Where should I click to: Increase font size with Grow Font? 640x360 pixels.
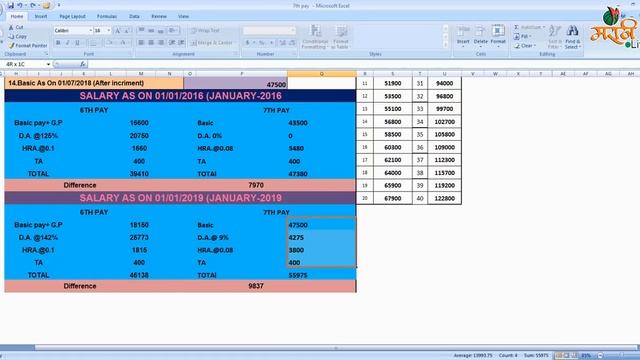click(x=118, y=31)
